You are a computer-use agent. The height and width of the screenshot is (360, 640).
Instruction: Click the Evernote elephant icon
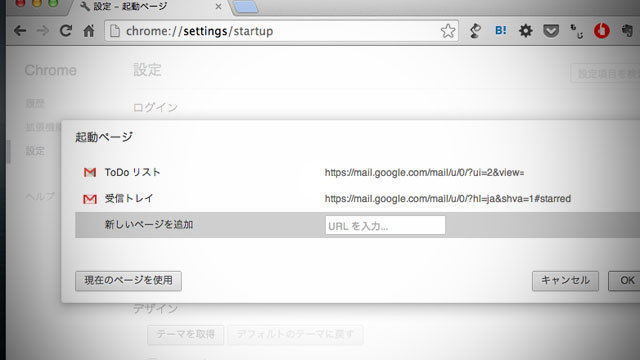coord(627,31)
